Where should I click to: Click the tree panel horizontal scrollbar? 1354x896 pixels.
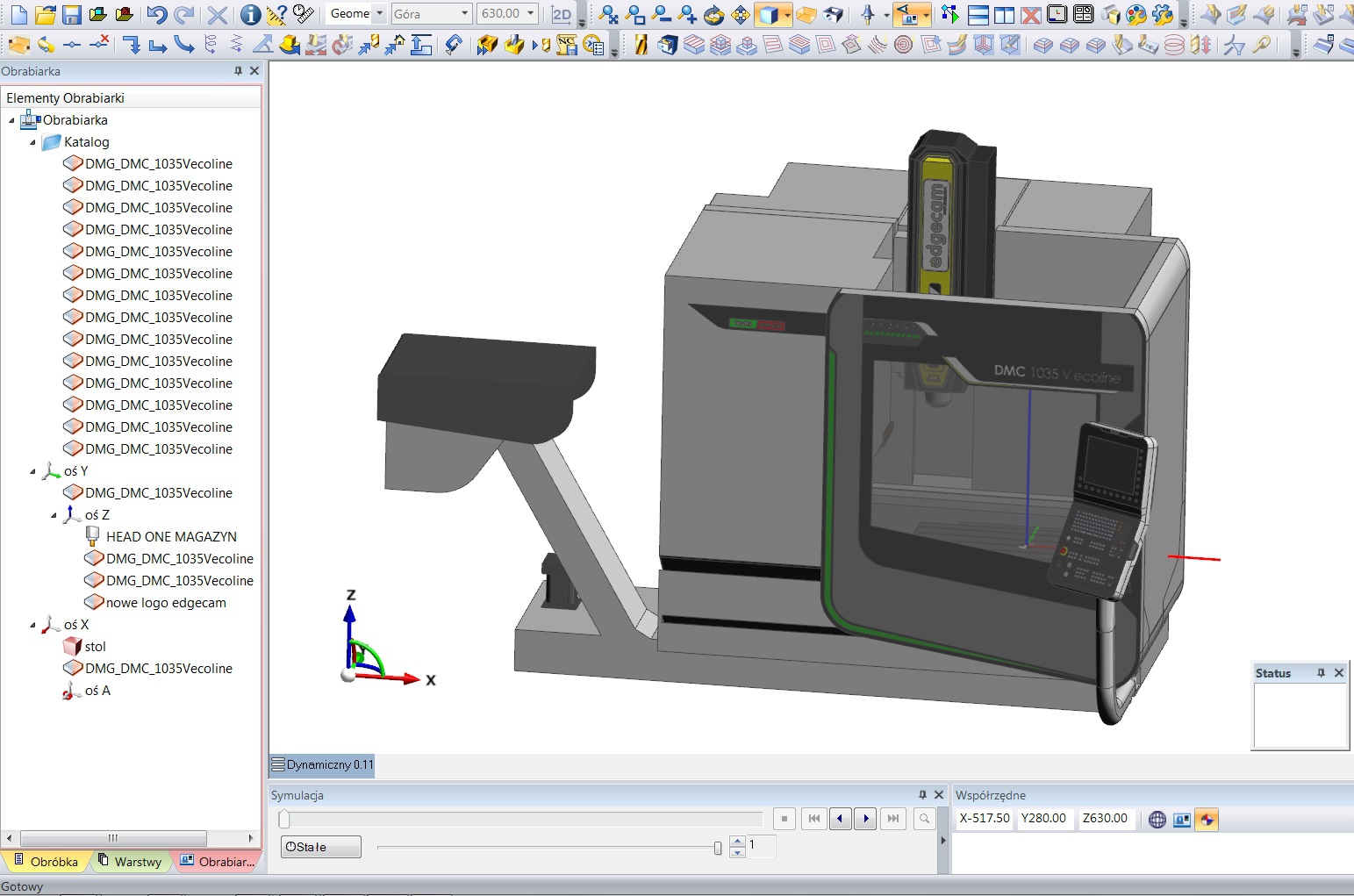point(113,838)
